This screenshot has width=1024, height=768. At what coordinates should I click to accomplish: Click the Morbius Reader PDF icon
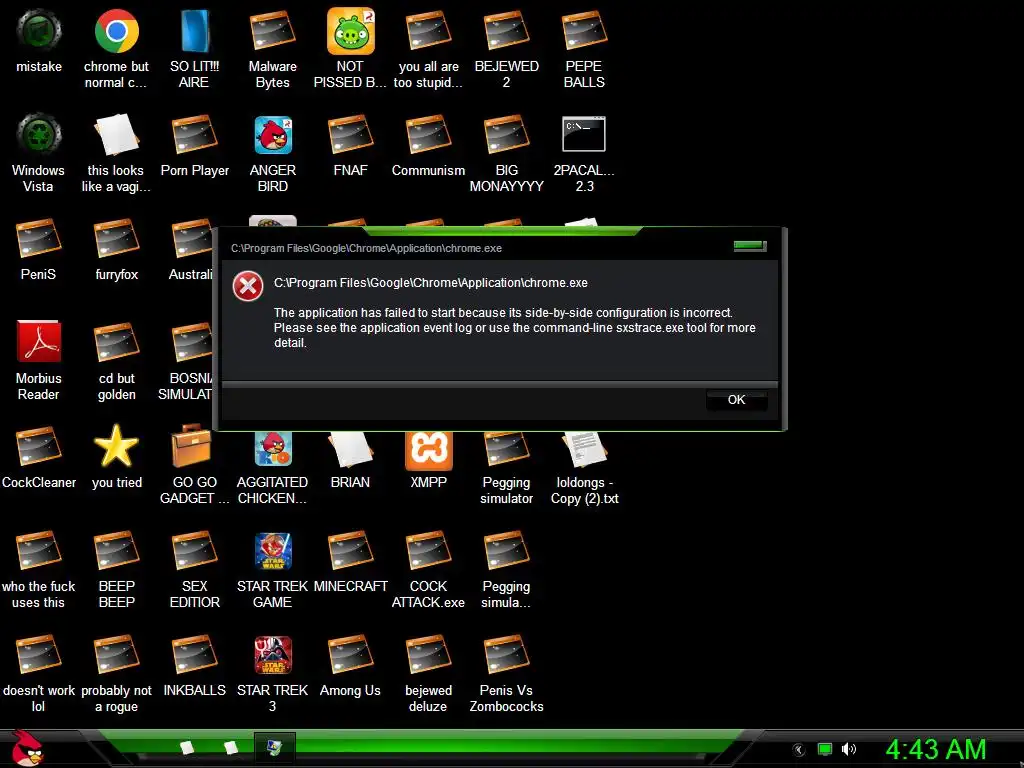39,360
